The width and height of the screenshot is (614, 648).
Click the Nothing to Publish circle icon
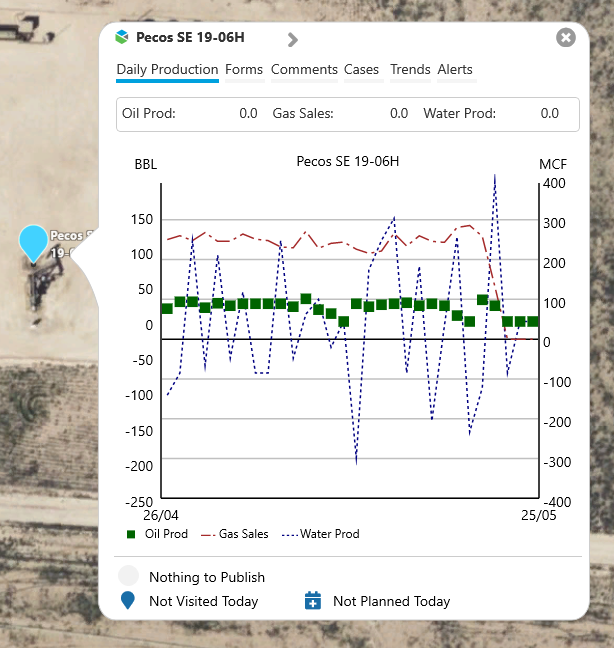[128, 576]
